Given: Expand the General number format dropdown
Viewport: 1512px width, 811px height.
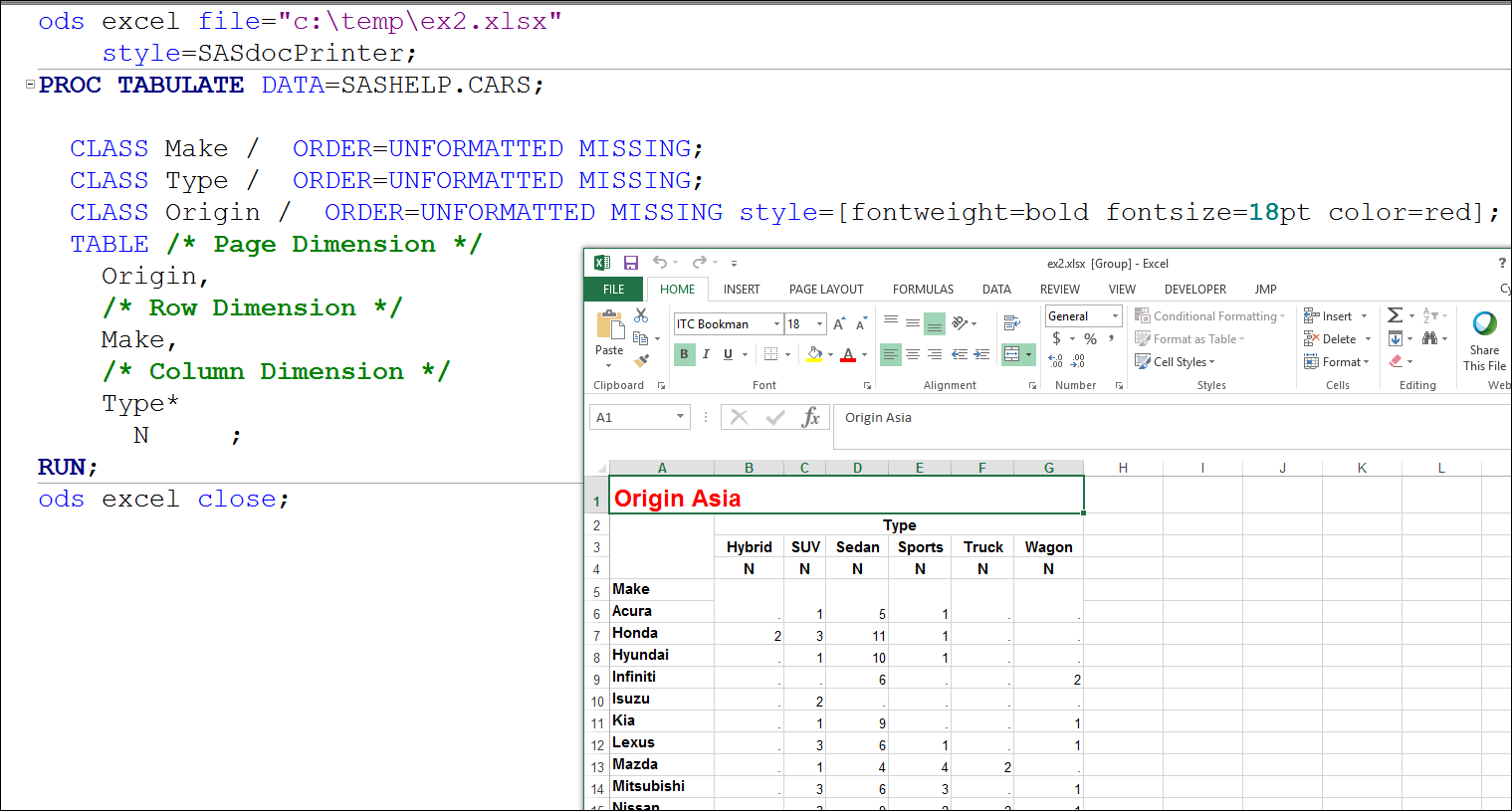Looking at the screenshot, I should [1115, 316].
